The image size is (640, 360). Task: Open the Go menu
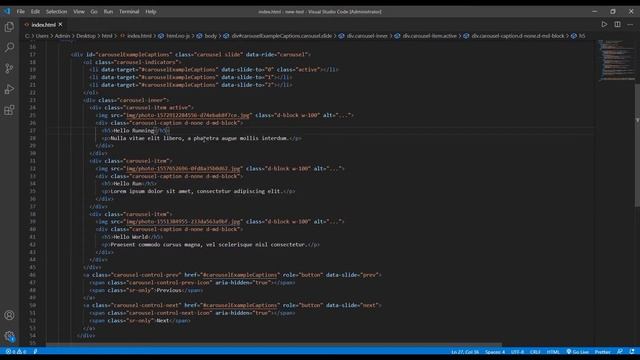pos(94,12)
